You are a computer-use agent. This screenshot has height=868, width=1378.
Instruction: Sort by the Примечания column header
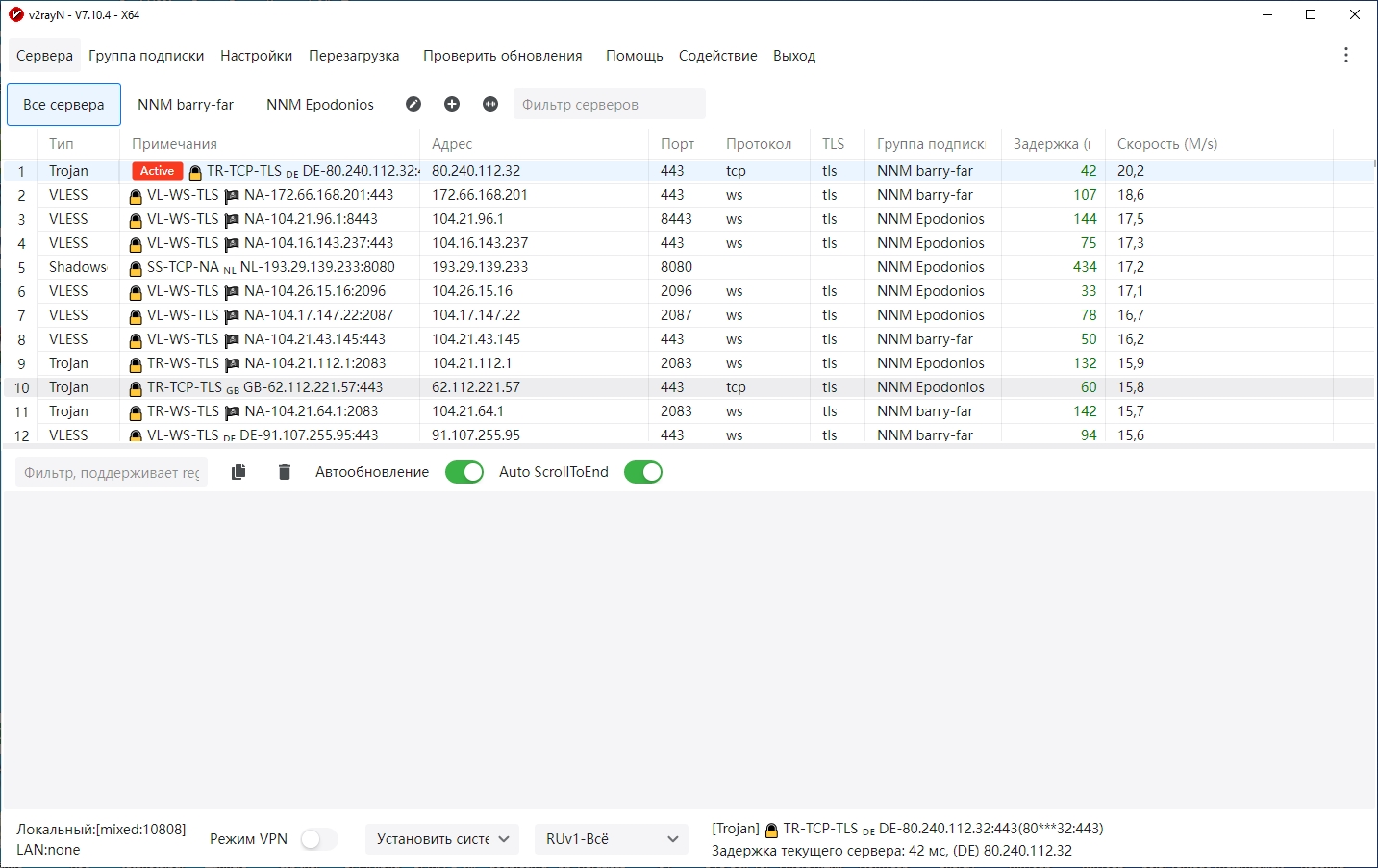[x=270, y=144]
